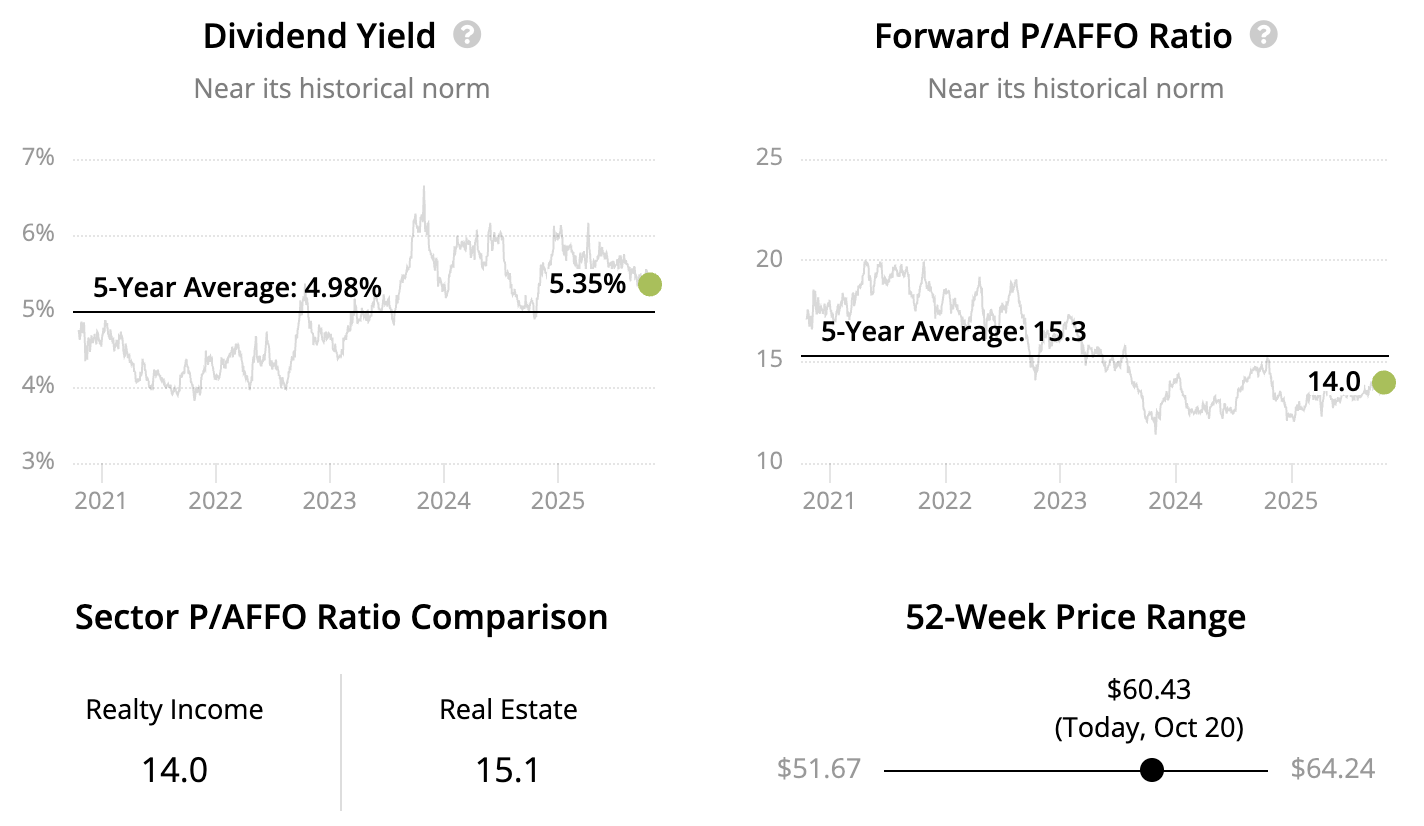Image resolution: width=1424 pixels, height=826 pixels.
Task: Click the Realty Income company name
Action: click(174, 710)
